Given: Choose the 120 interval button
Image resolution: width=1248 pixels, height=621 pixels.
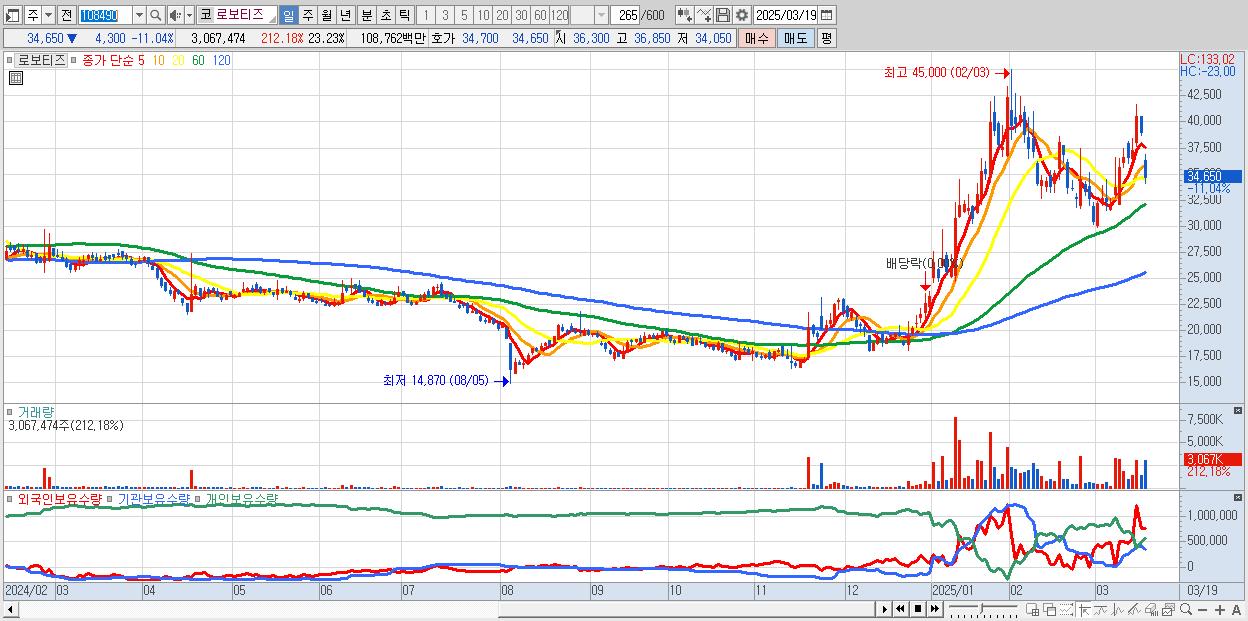Looking at the screenshot, I should coord(559,16).
